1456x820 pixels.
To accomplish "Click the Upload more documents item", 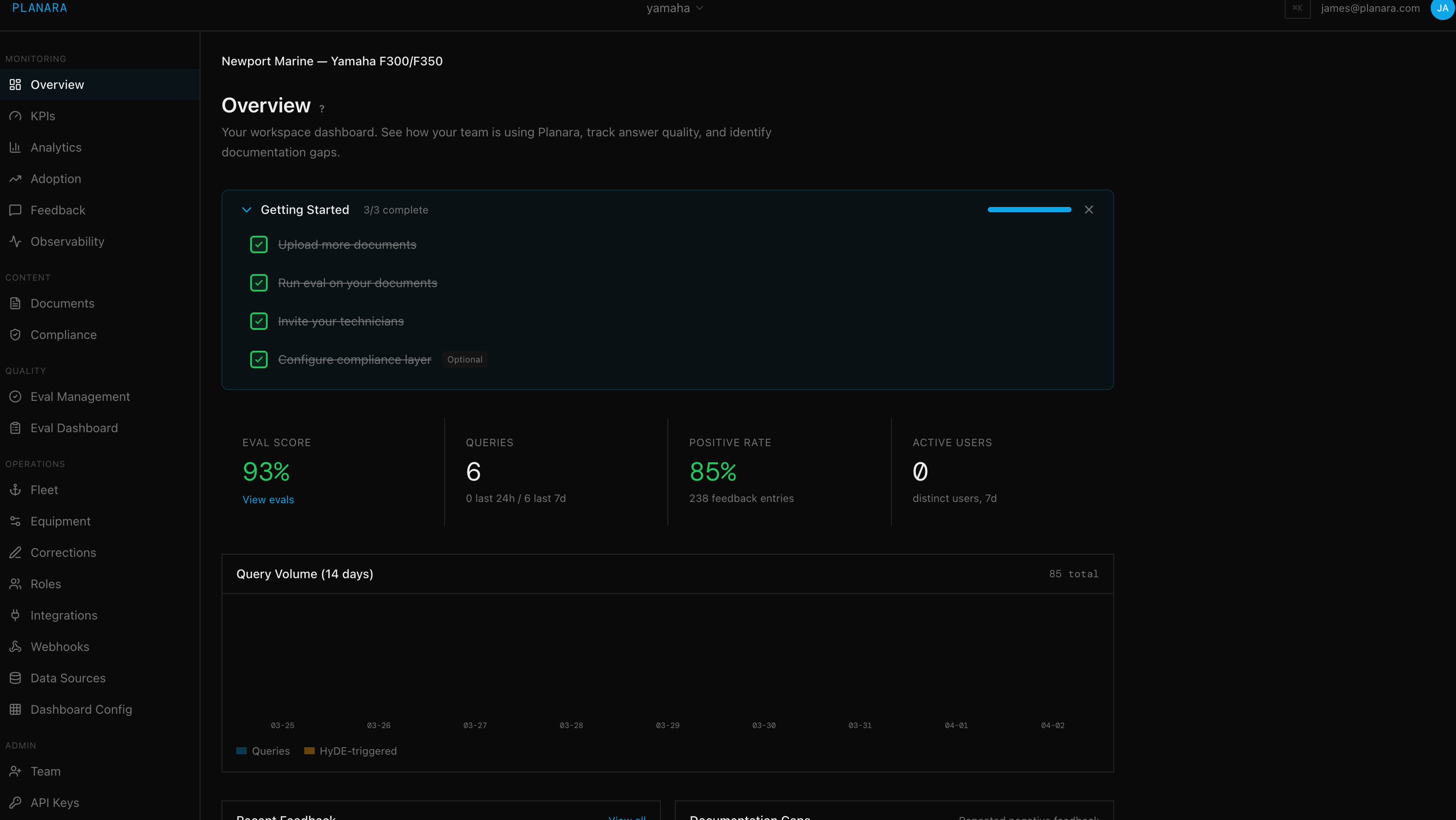I will (x=347, y=244).
